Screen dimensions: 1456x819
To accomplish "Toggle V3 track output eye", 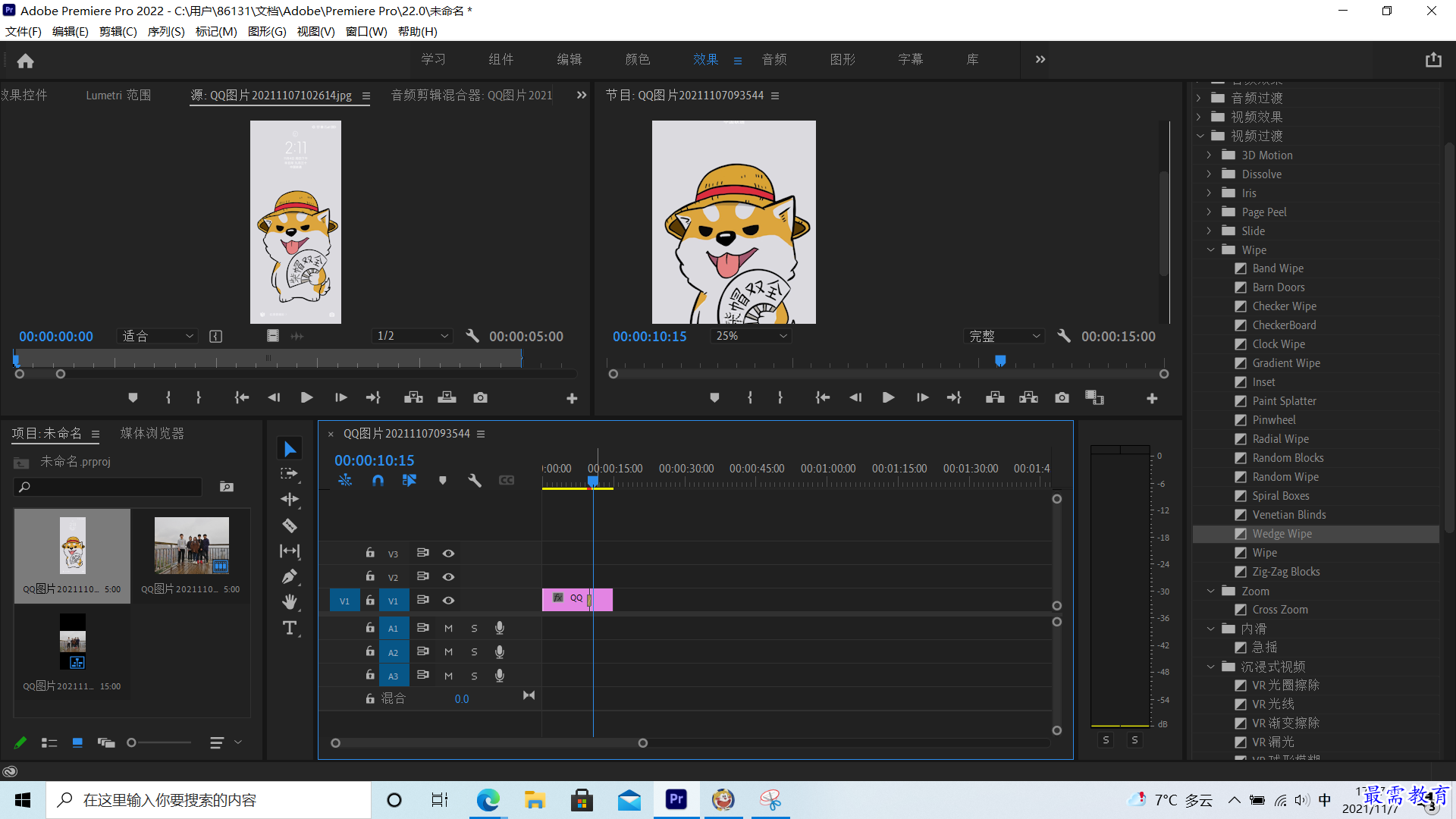I will click(x=448, y=554).
